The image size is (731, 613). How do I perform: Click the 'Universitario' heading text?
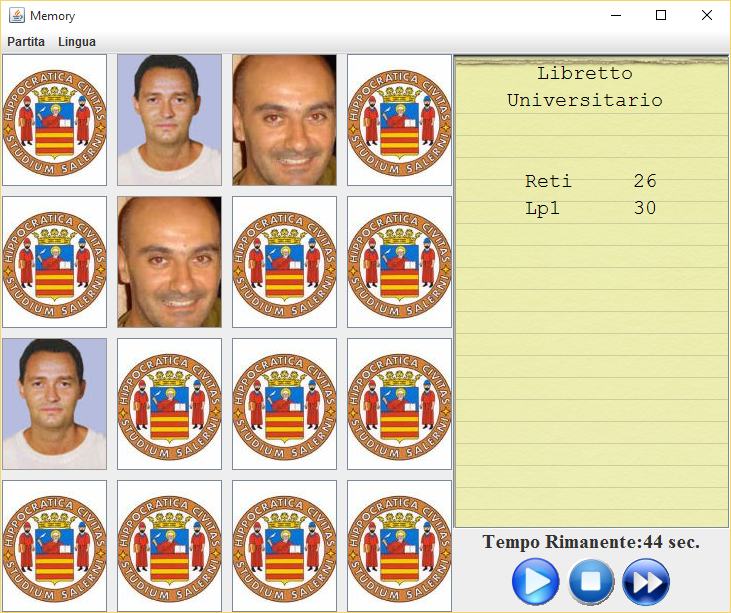click(x=585, y=100)
